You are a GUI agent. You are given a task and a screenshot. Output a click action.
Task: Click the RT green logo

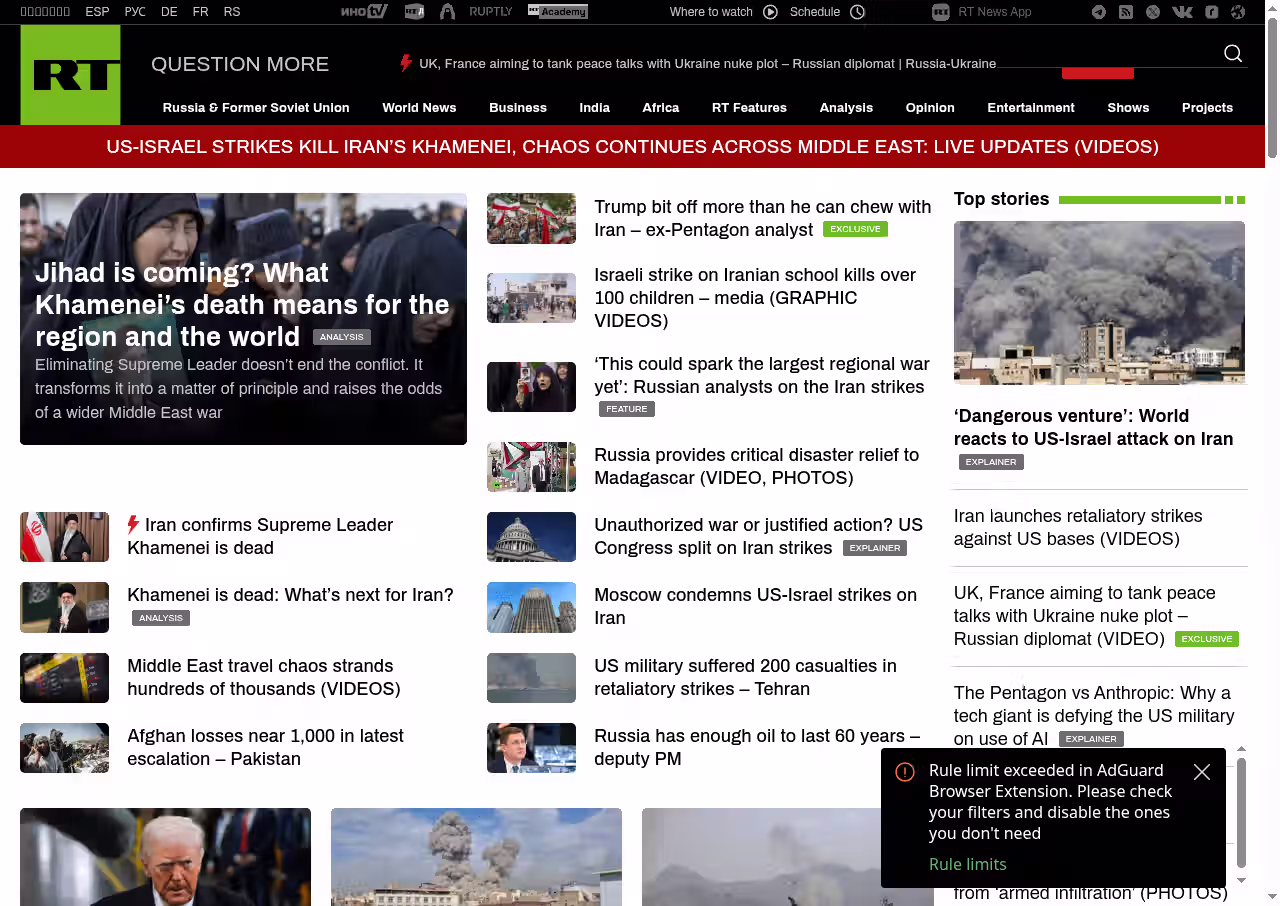pos(70,75)
